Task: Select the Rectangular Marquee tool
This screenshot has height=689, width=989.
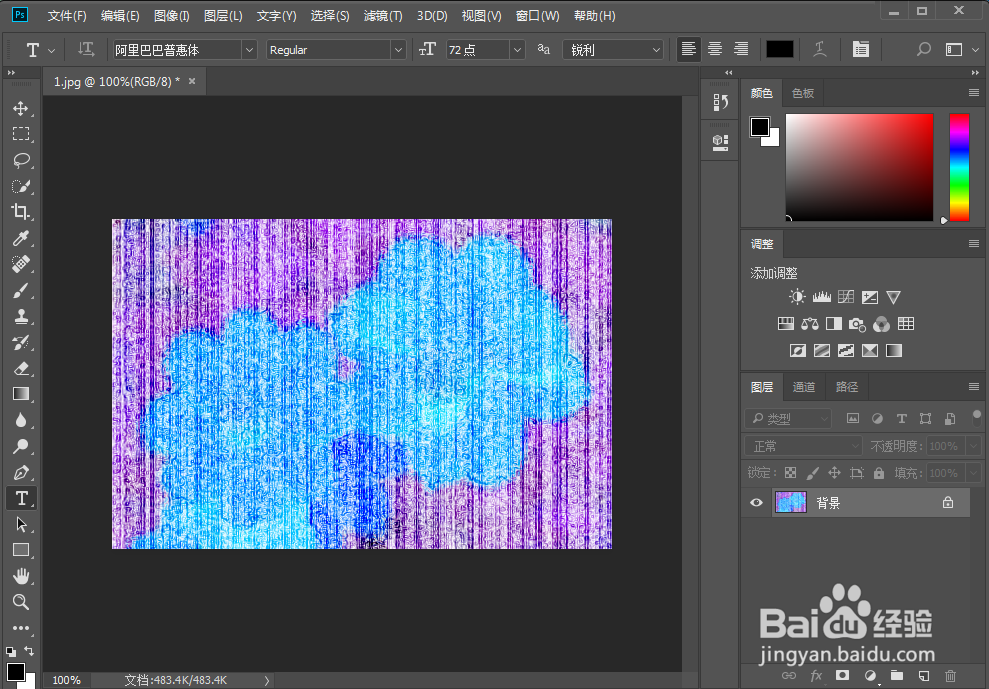Action: (21, 134)
